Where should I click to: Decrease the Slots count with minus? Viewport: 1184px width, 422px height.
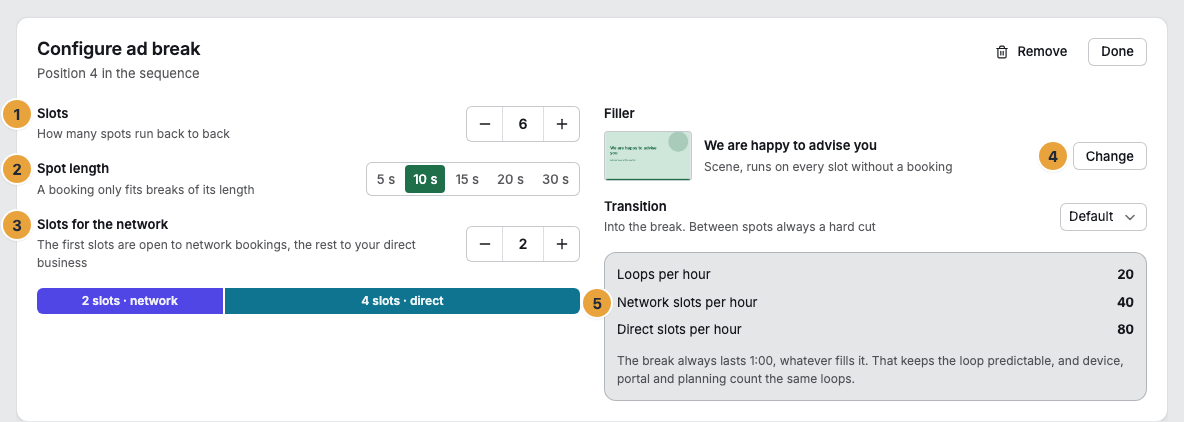click(x=486, y=124)
